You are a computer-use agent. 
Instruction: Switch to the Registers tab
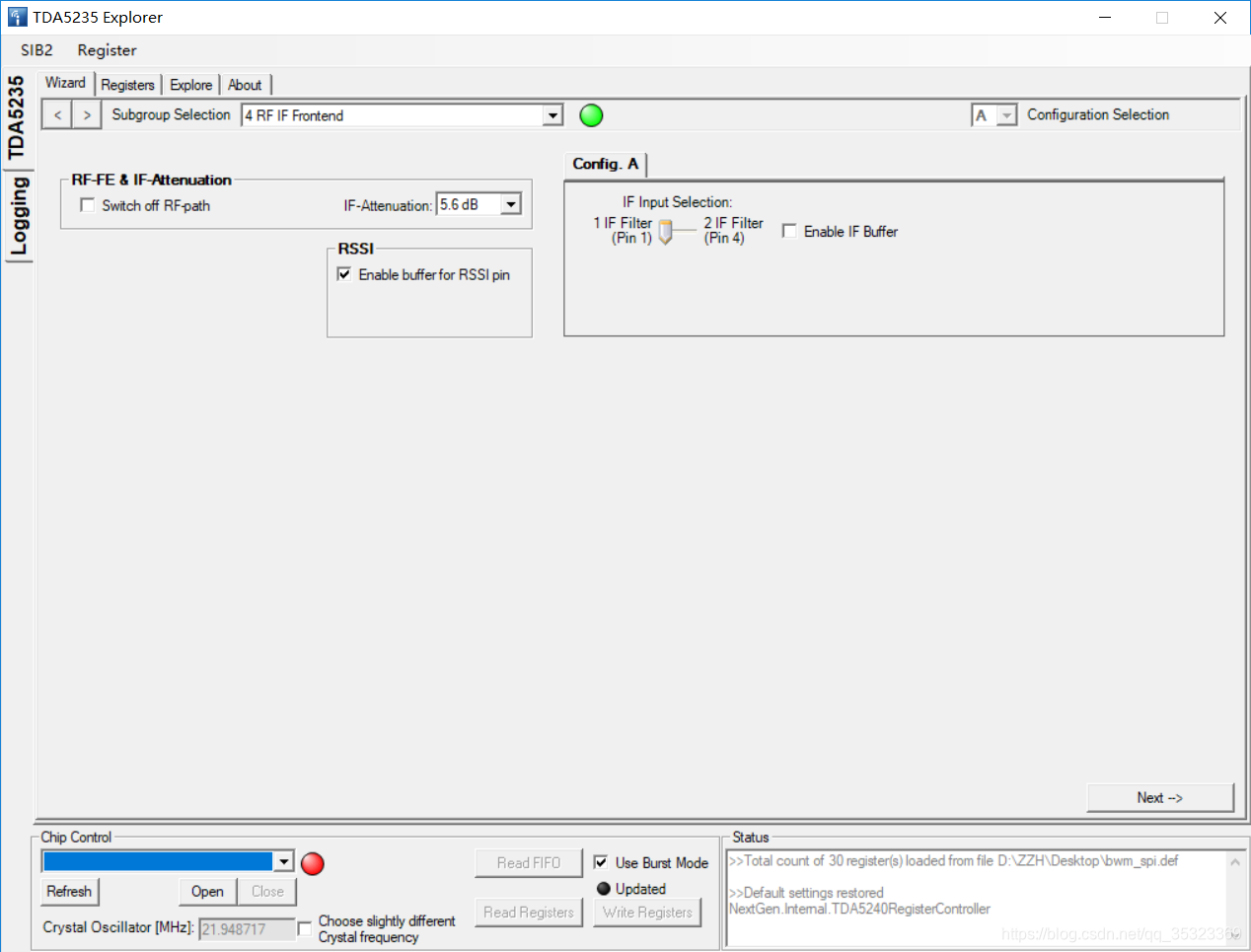[x=127, y=85]
